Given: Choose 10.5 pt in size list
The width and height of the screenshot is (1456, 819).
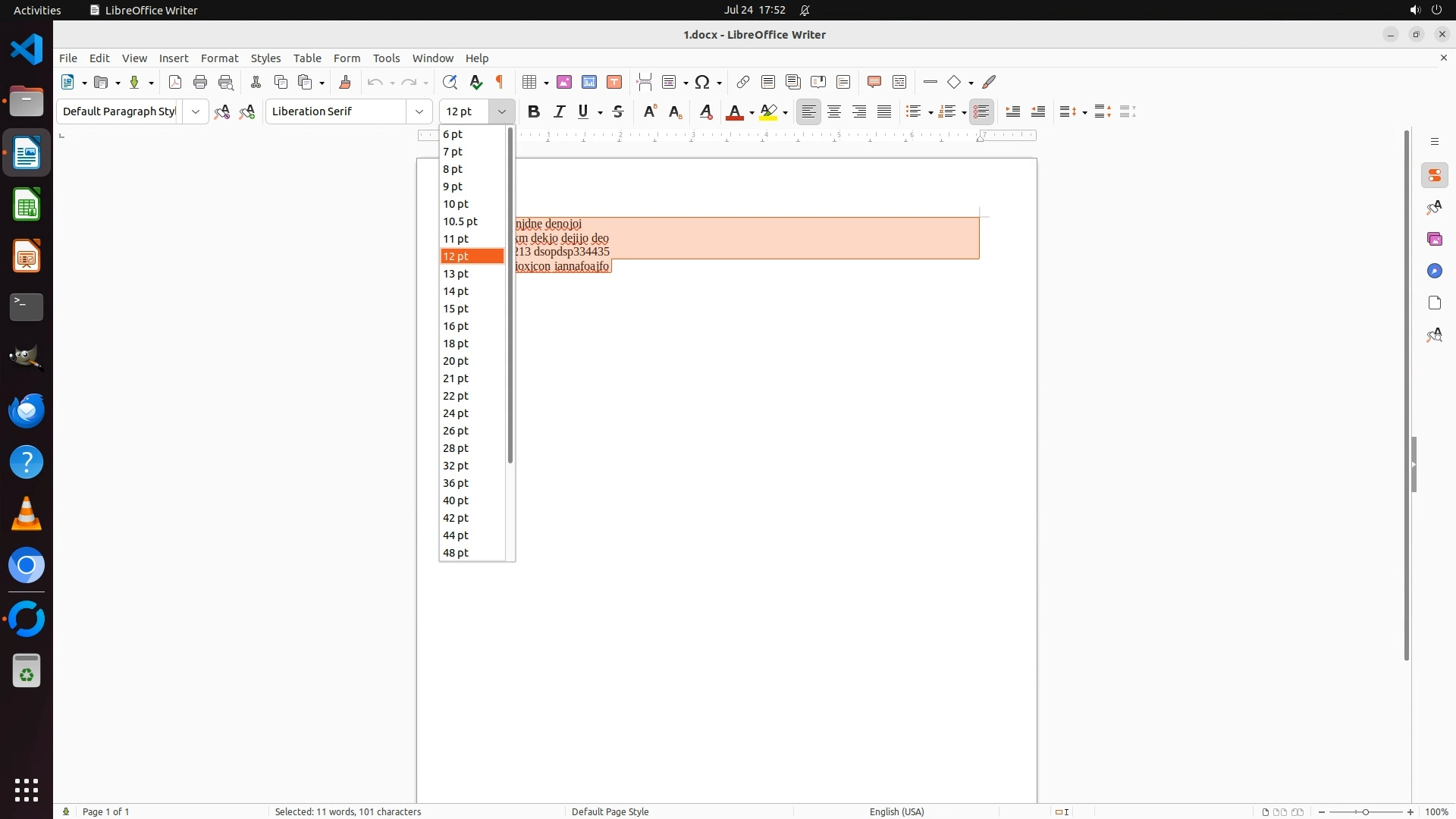Looking at the screenshot, I should [460, 221].
